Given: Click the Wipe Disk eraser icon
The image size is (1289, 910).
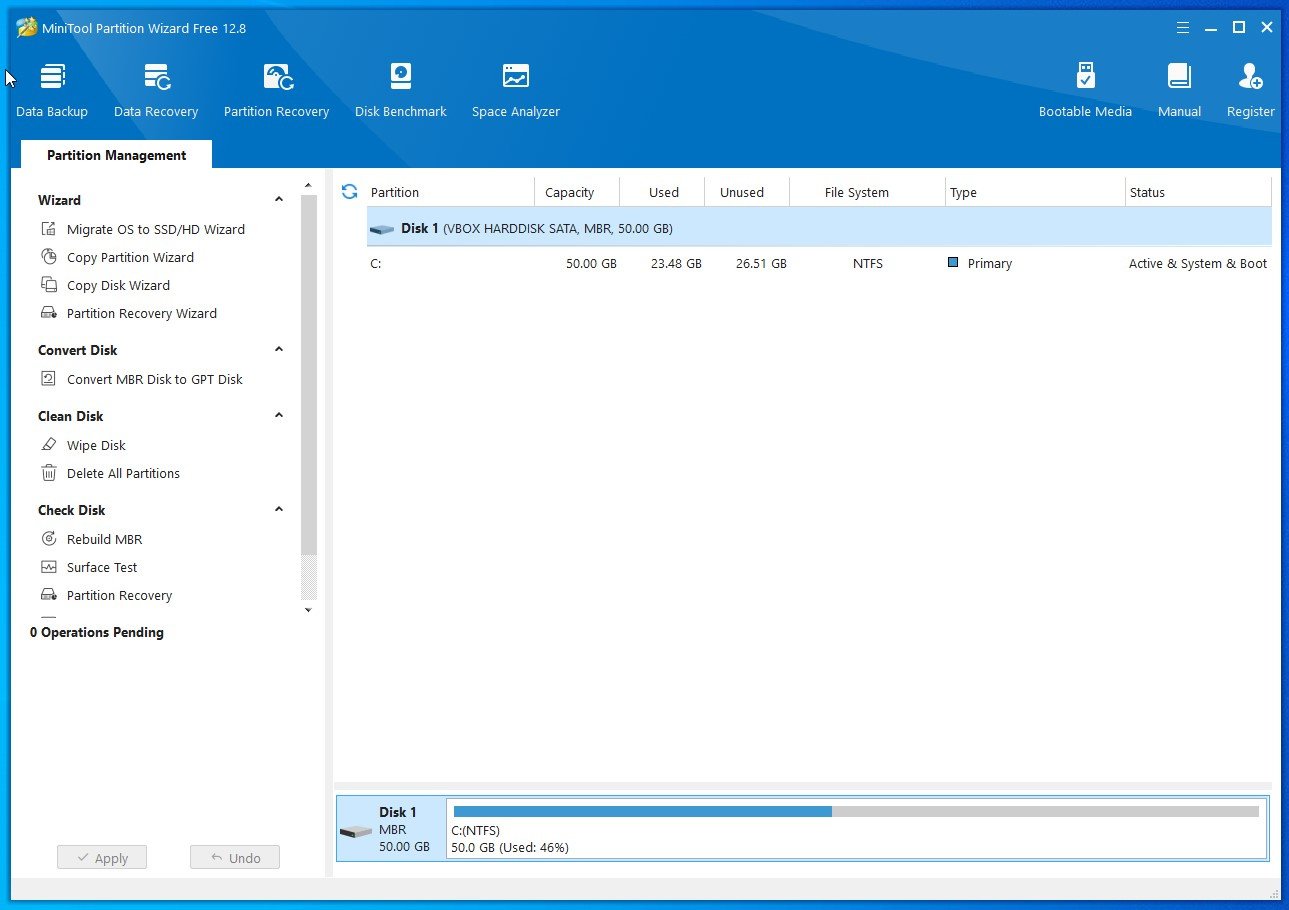Looking at the screenshot, I should tap(48, 445).
